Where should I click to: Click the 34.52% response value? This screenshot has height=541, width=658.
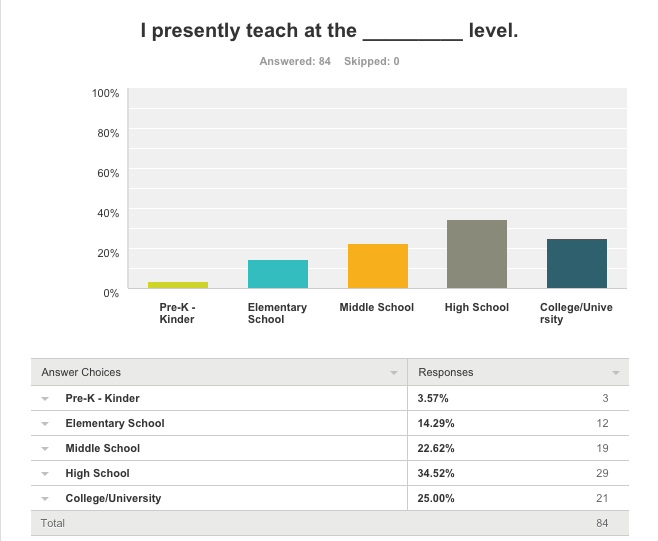pos(434,473)
